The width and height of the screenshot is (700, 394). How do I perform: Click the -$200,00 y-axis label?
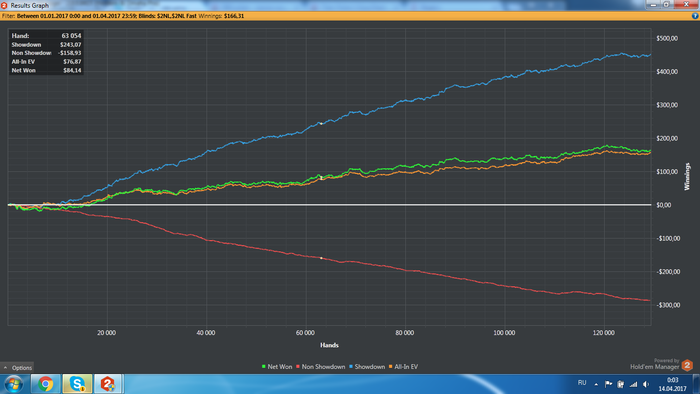pos(668,272)
